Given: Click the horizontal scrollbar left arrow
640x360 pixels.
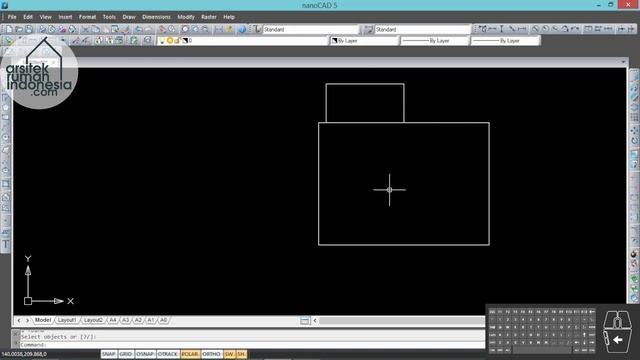Looking at the screenshot, I should [315, 320].
